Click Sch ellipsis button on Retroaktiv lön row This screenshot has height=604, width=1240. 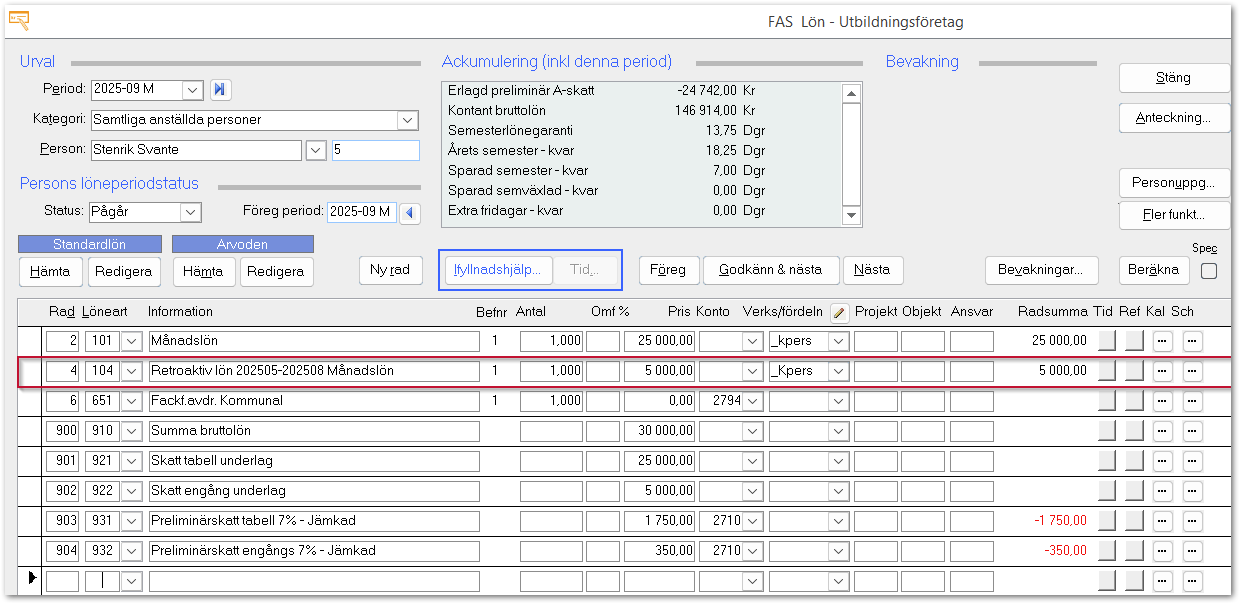1191,371
